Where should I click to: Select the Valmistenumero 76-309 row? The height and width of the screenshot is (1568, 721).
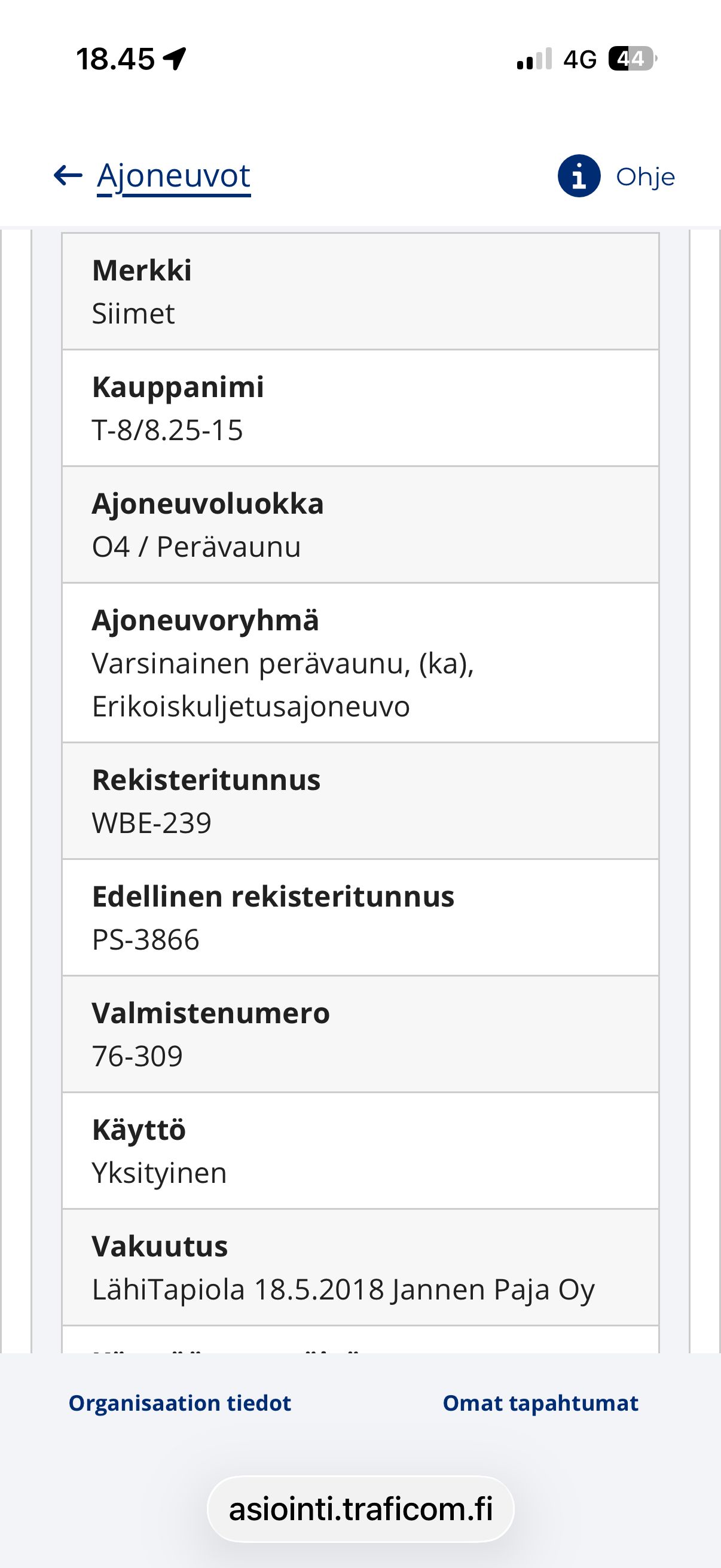coord(360,1035)
